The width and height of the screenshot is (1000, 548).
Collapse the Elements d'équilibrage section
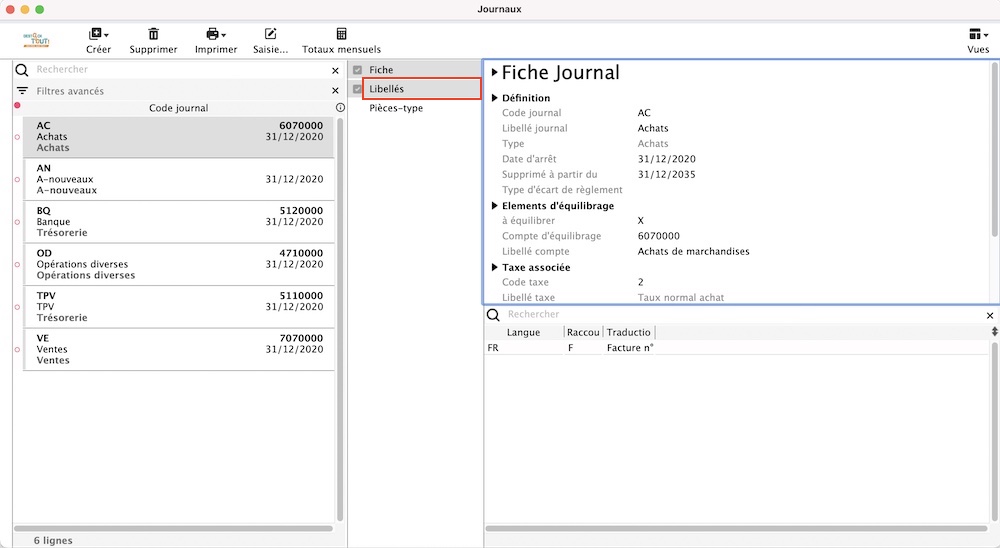494,205
